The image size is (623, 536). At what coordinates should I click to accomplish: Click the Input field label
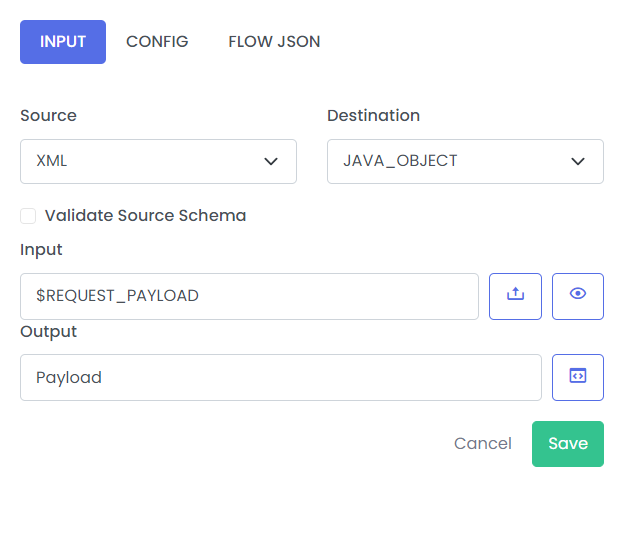(x=41, y=250)
